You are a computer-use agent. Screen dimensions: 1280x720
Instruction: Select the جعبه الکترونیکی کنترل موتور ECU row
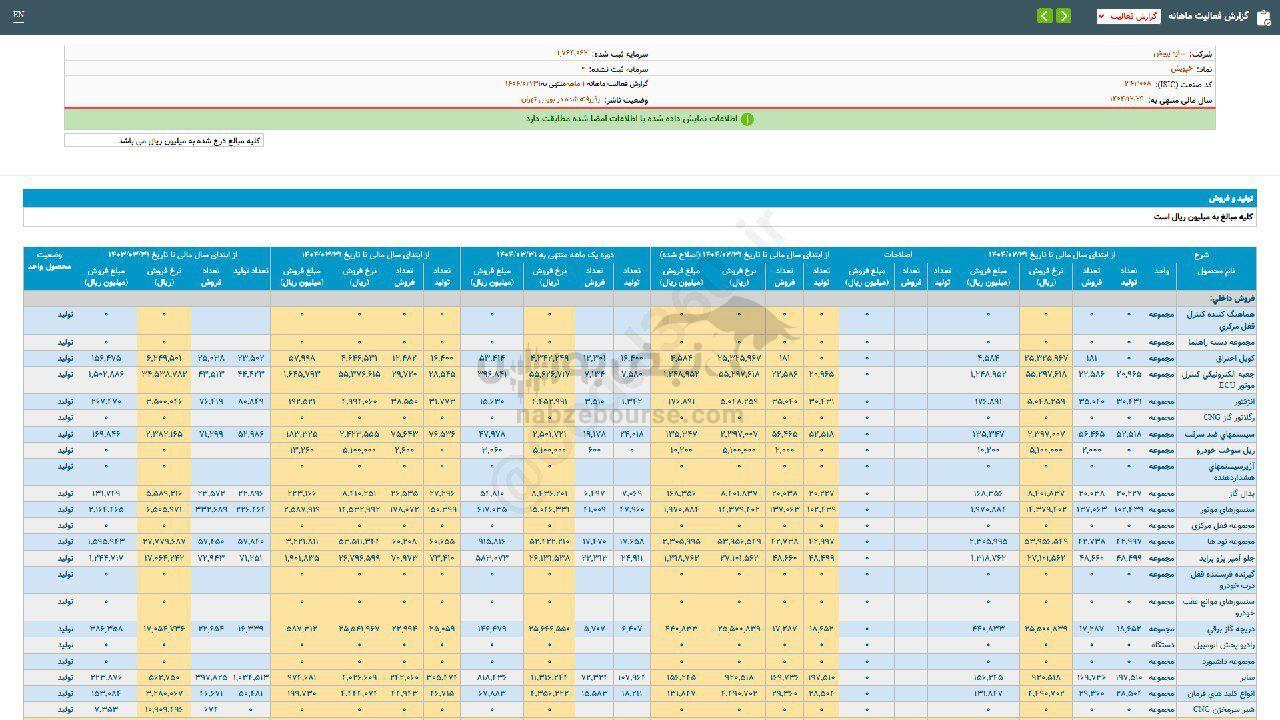(x=1217, y=377)
